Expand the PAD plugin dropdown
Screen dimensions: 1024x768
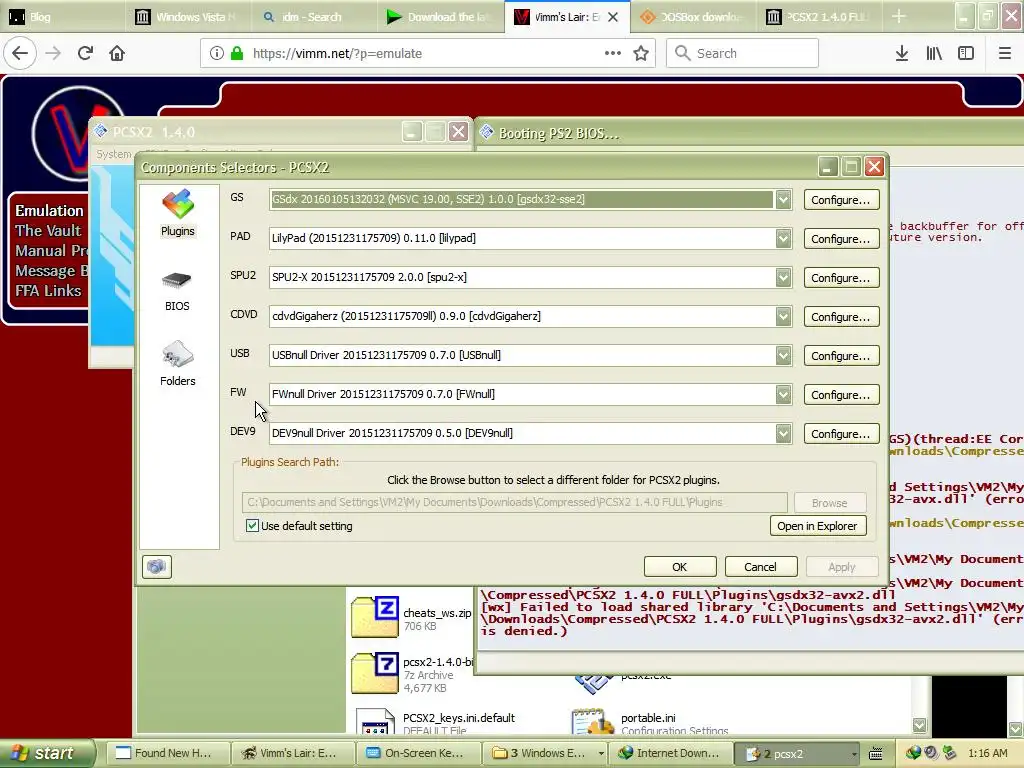coord(783,238)
